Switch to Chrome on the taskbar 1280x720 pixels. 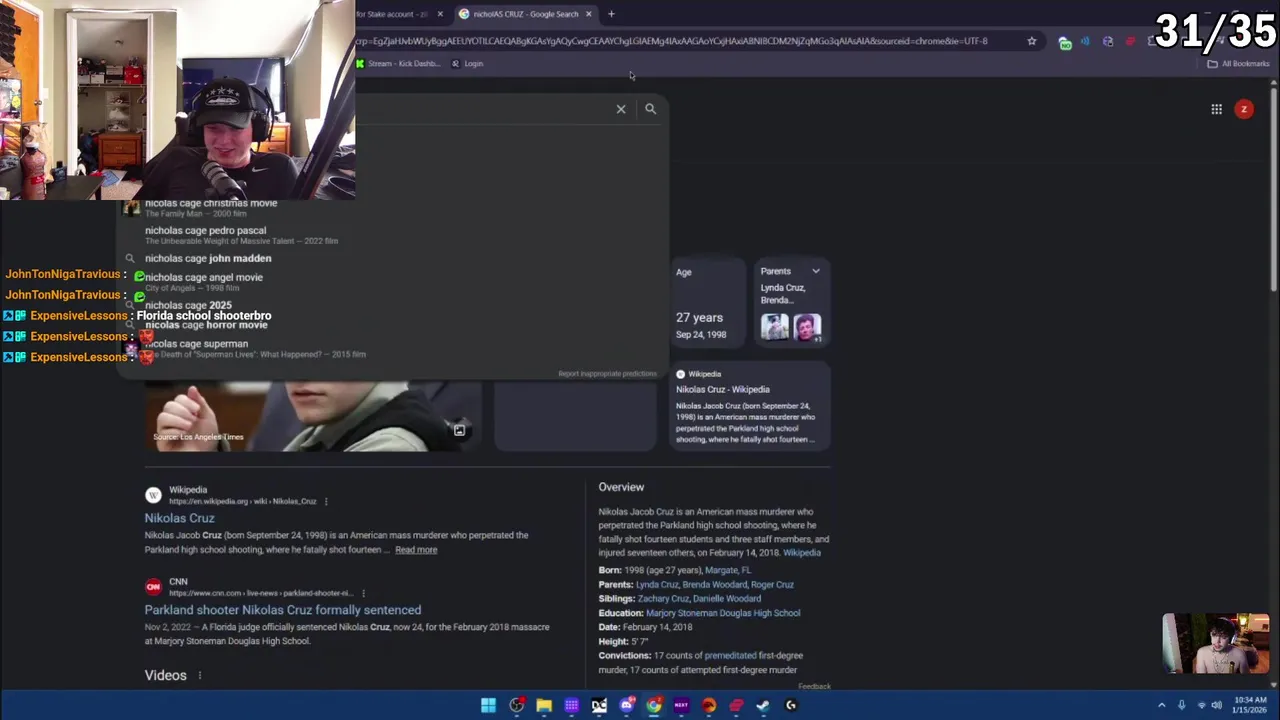(x=653, y=705)
